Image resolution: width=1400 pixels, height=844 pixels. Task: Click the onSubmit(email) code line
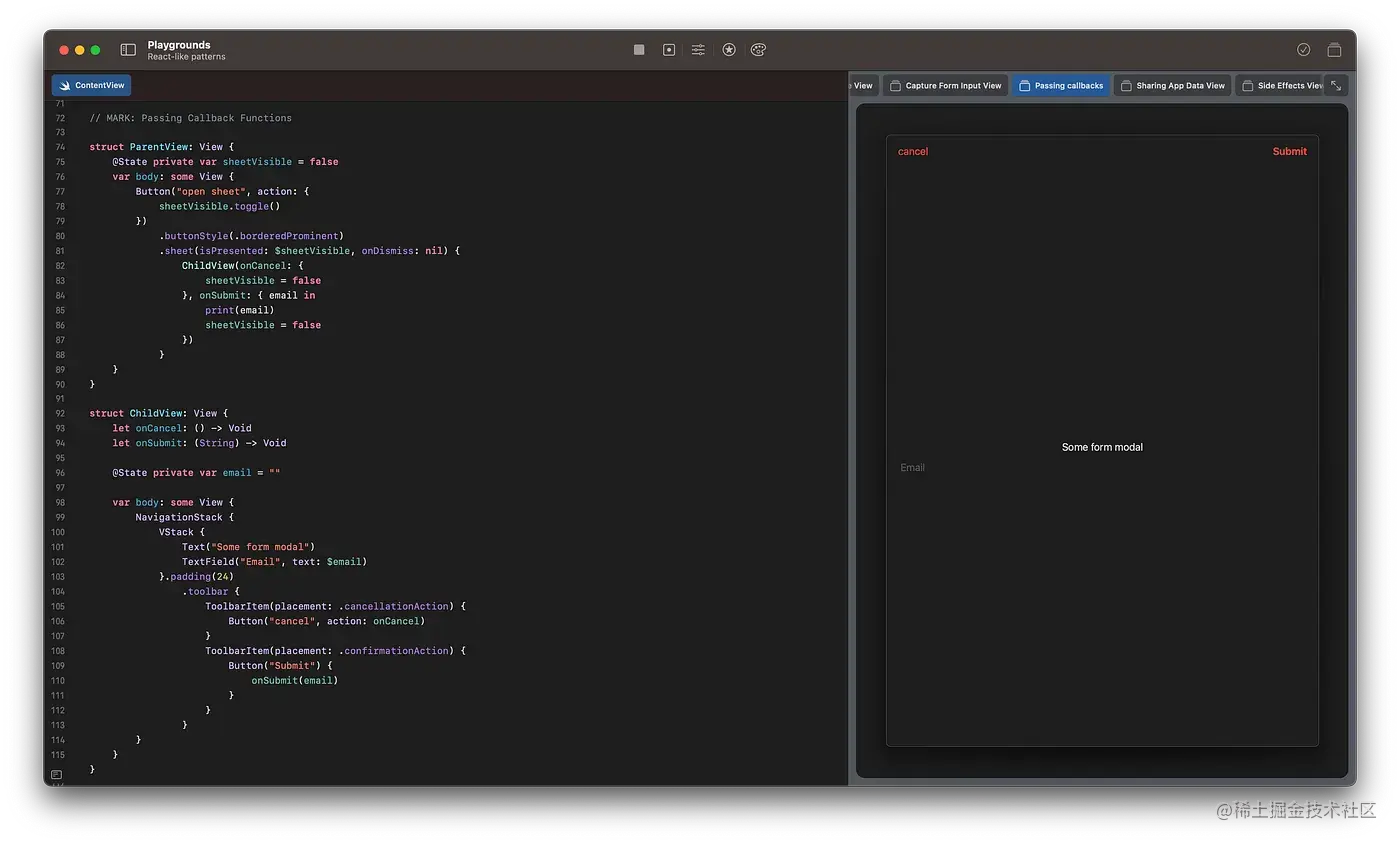295,680
